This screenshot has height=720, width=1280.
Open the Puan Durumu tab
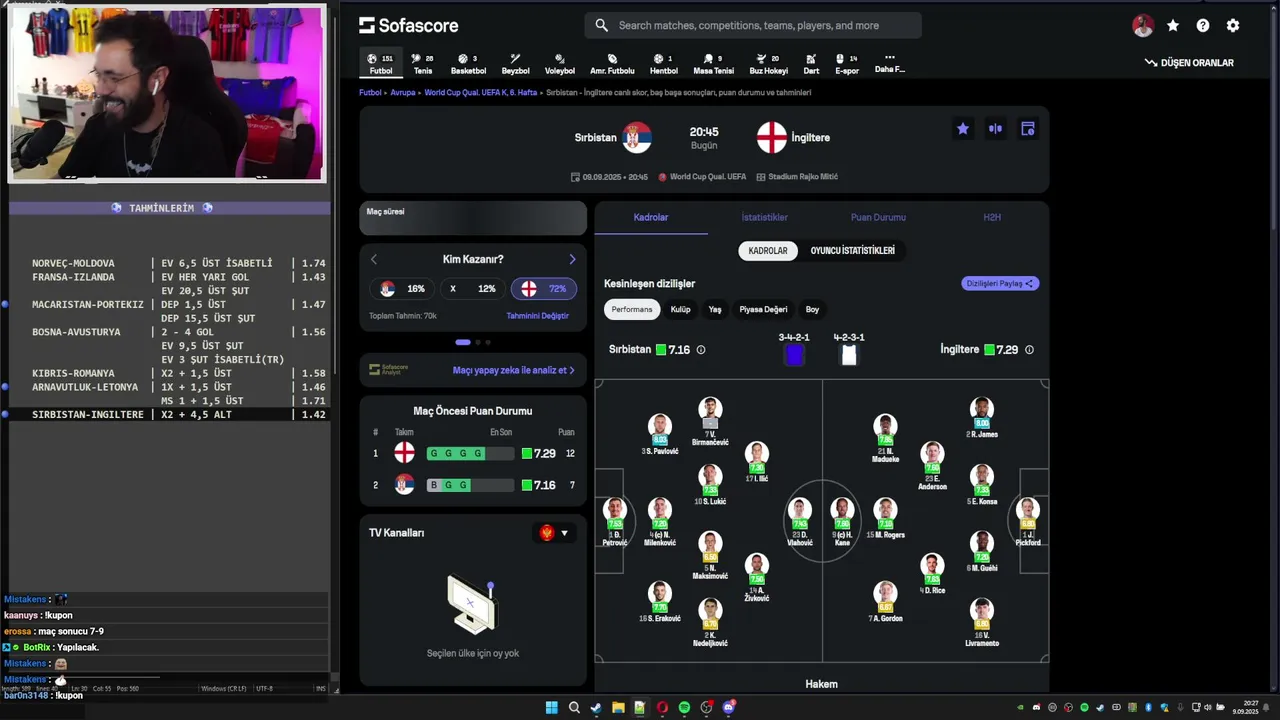click(878, 217)
